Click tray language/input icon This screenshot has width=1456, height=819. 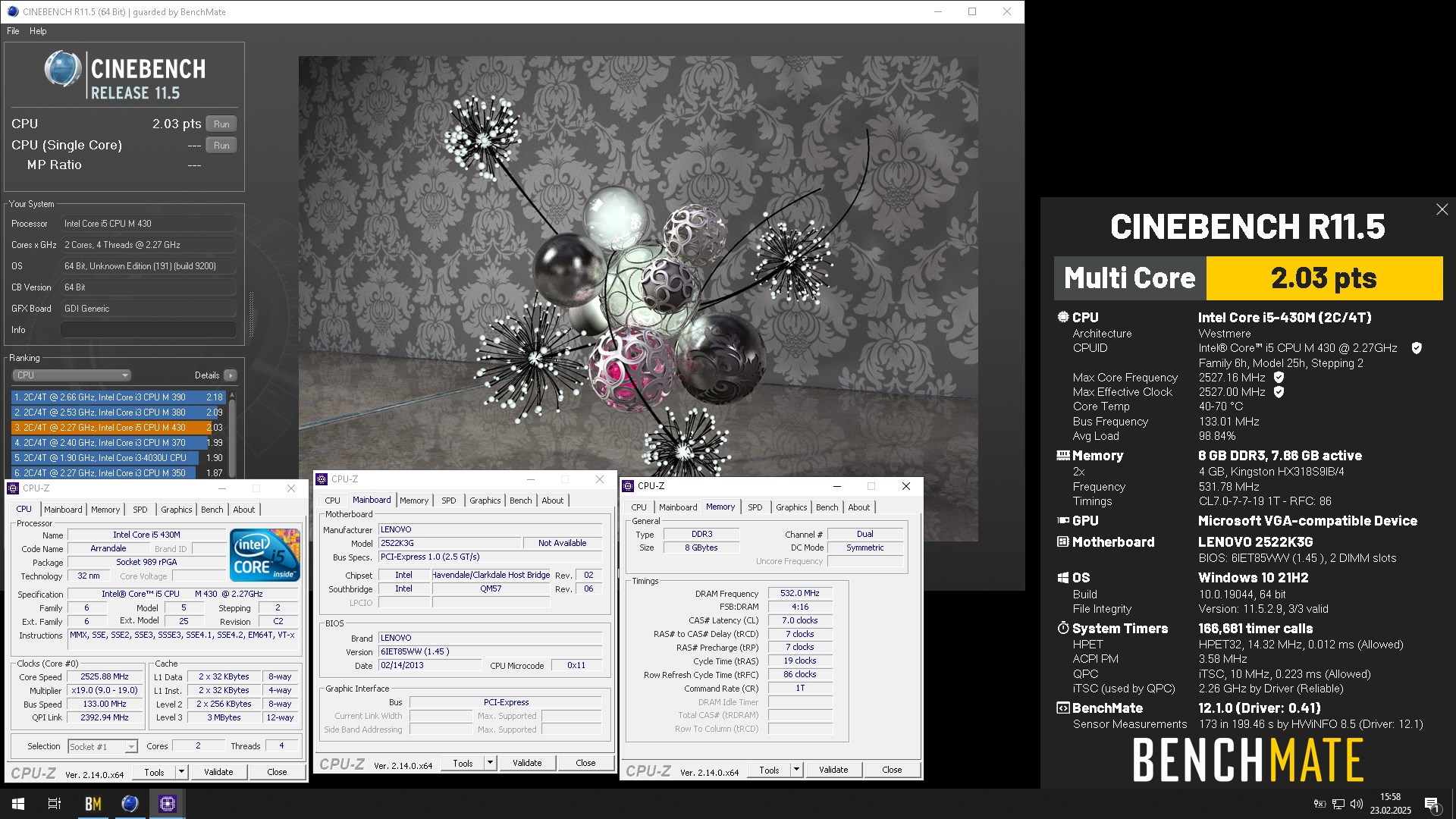(x=1319, y=804)
